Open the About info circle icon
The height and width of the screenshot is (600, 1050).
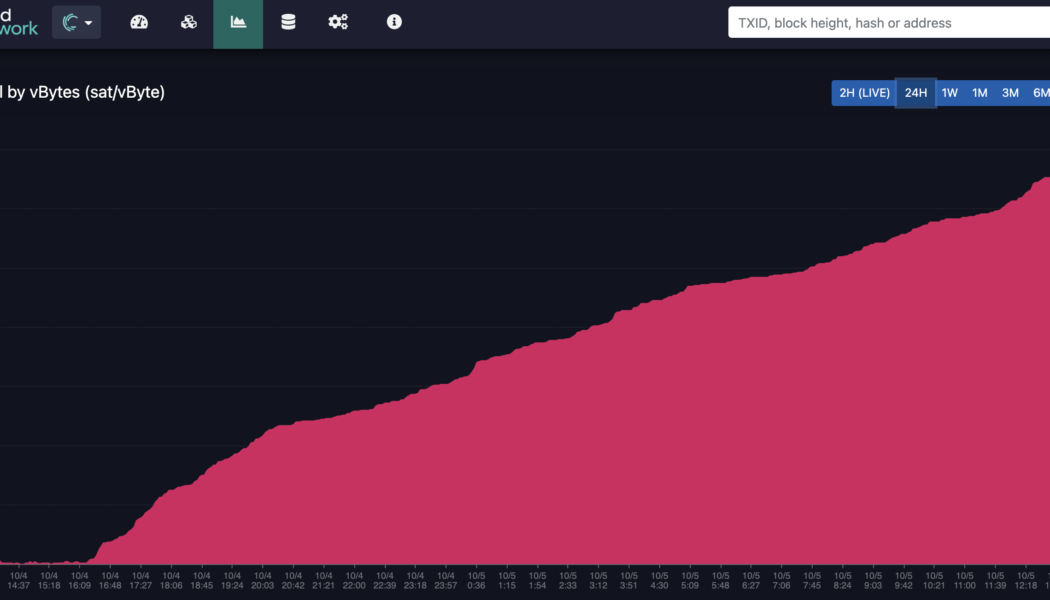coord(394,22)
